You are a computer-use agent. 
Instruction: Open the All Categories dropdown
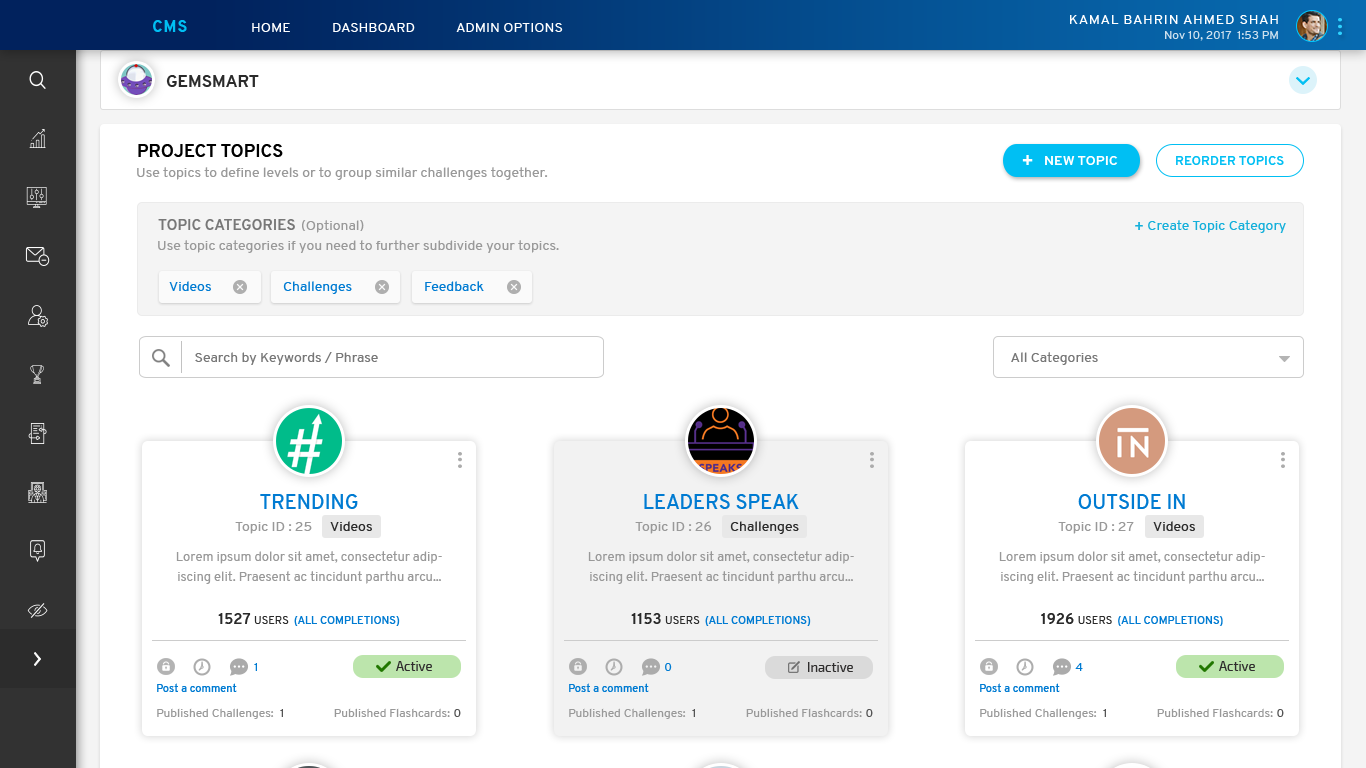[1147, 358]
